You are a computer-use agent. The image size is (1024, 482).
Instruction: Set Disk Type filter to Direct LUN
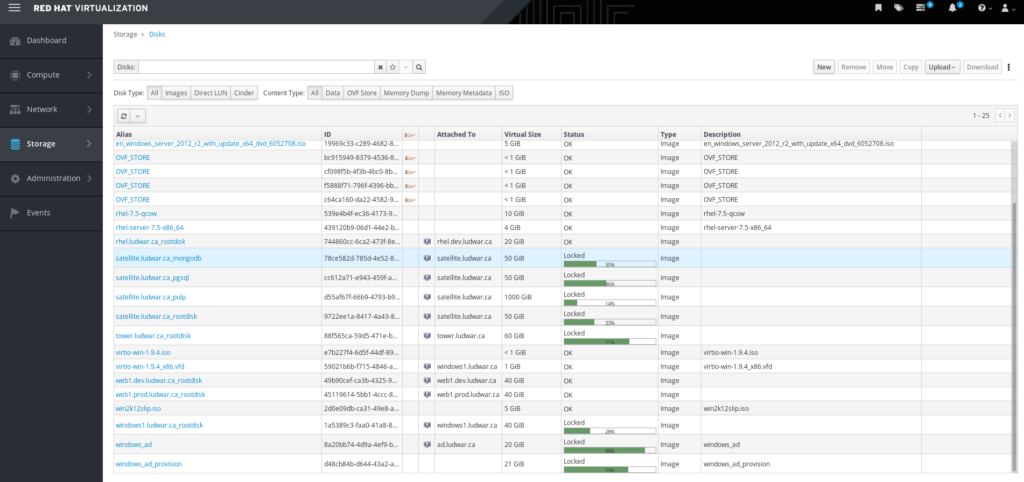click(x=211, y=93)
